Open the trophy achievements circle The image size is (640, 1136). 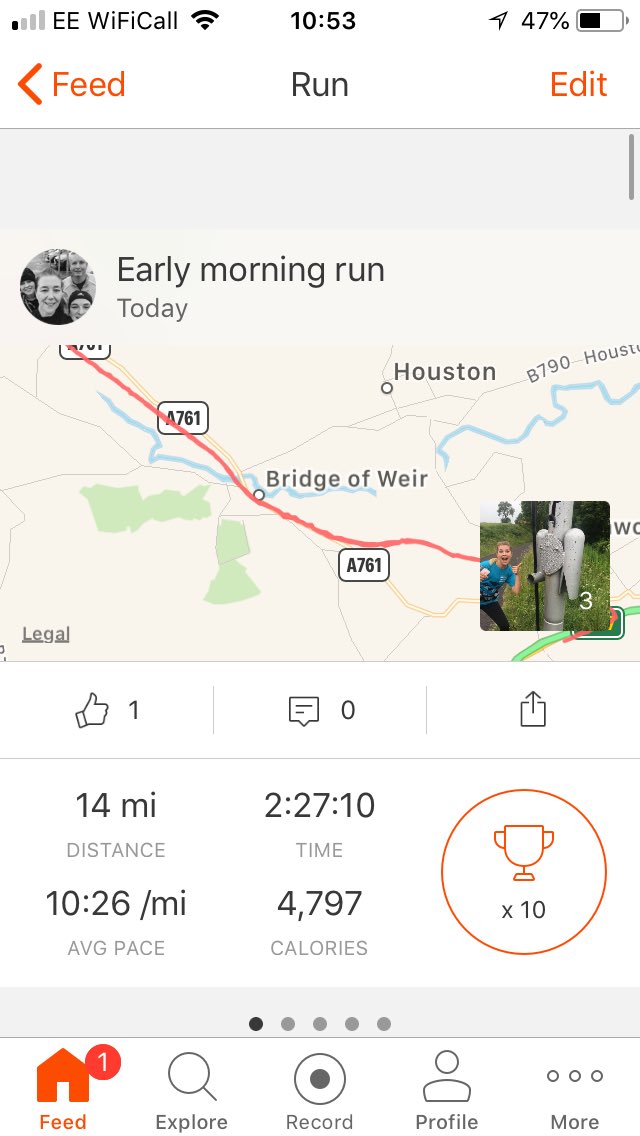(524, 872)
